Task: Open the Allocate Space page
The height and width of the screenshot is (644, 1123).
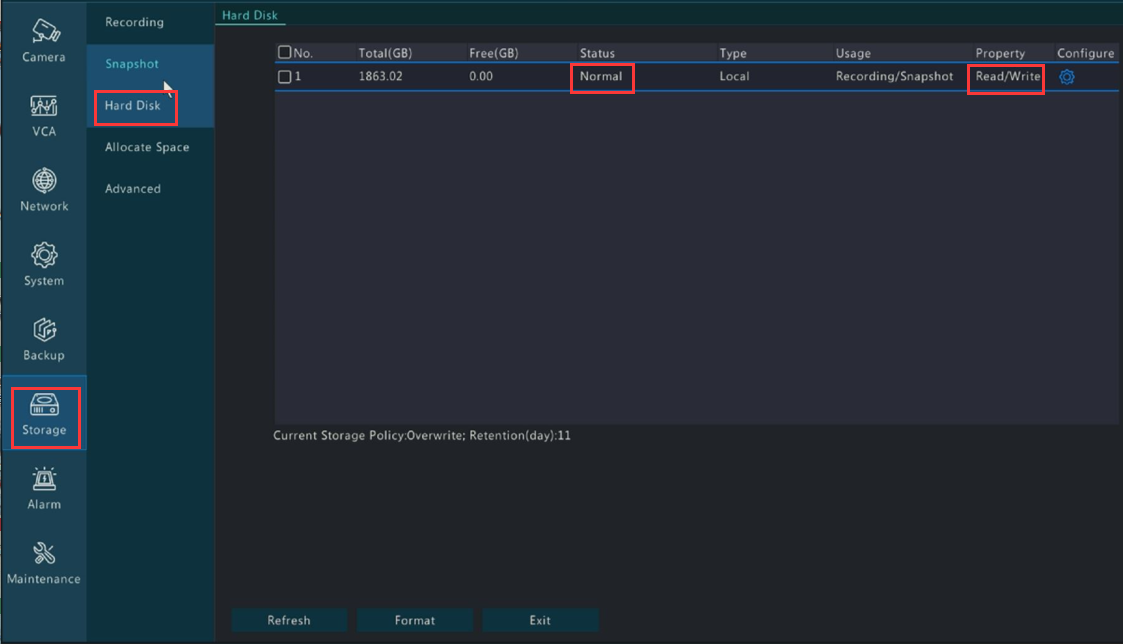Action: coord(147,147)
